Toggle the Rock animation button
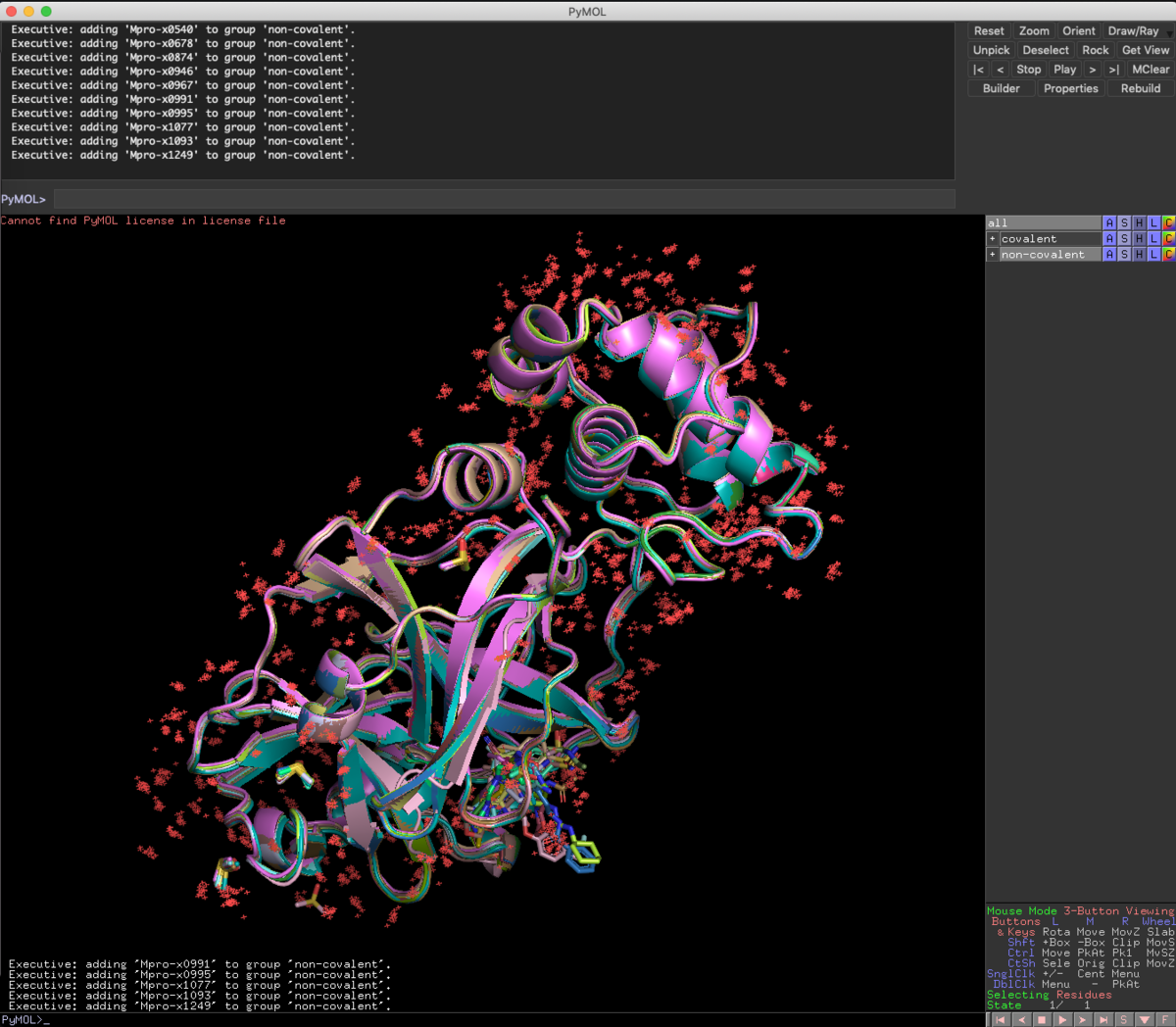Image resolution: width=1176 pixels, height=1027 pixels. tap(1096, 50)
